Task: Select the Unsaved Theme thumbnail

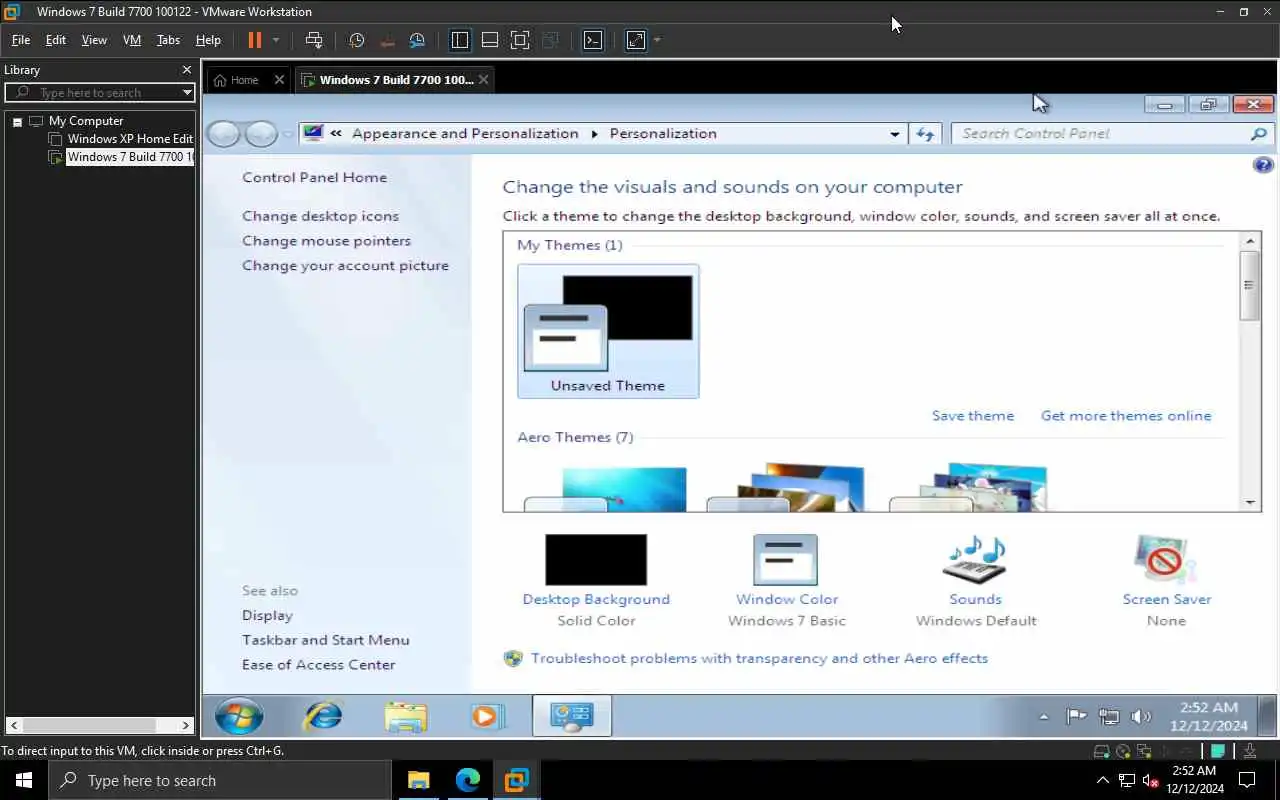Action: pyautogui.click(x=608, y=331)
